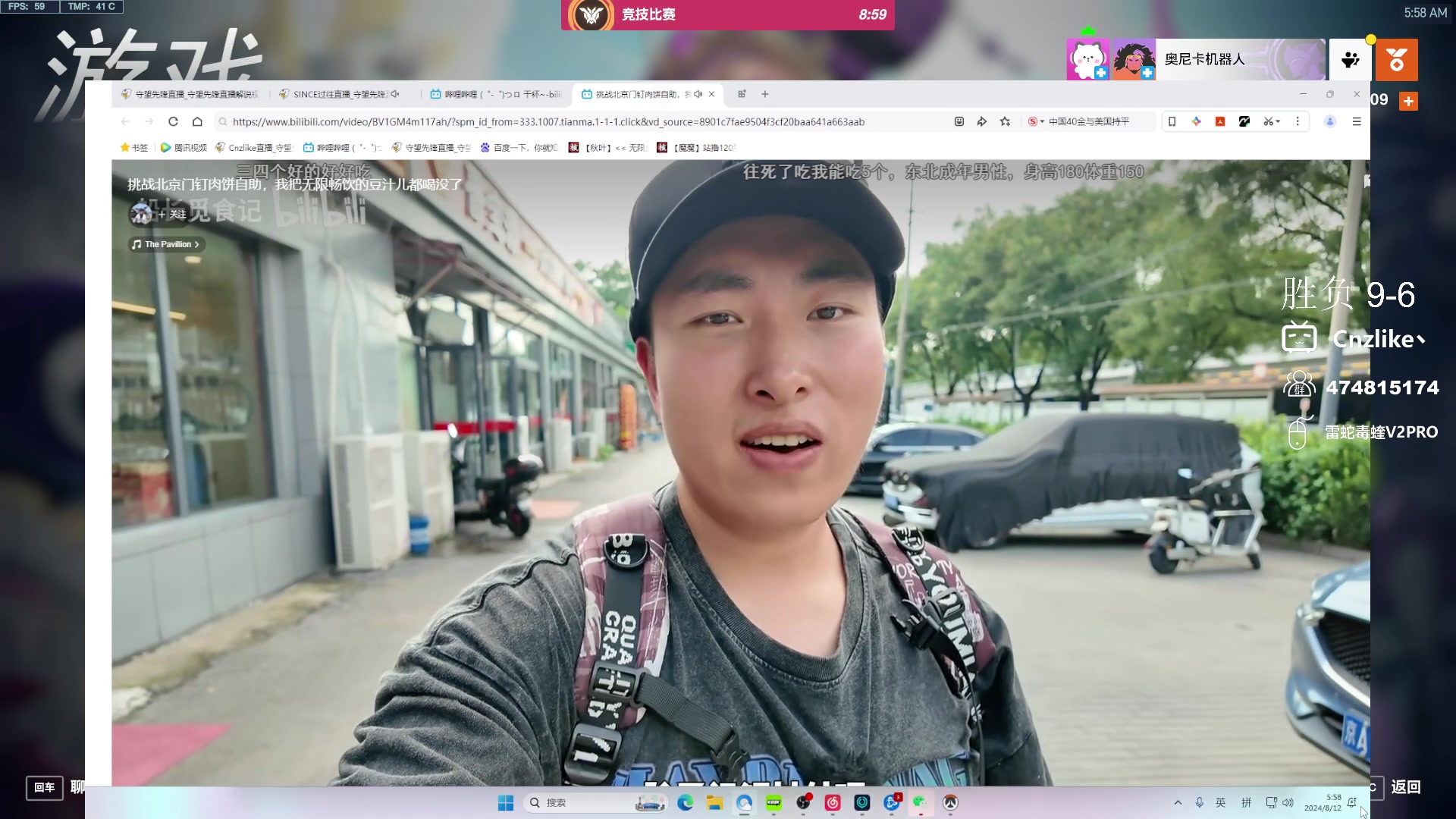Open the 百度一下 bookmark

[519, 148]
